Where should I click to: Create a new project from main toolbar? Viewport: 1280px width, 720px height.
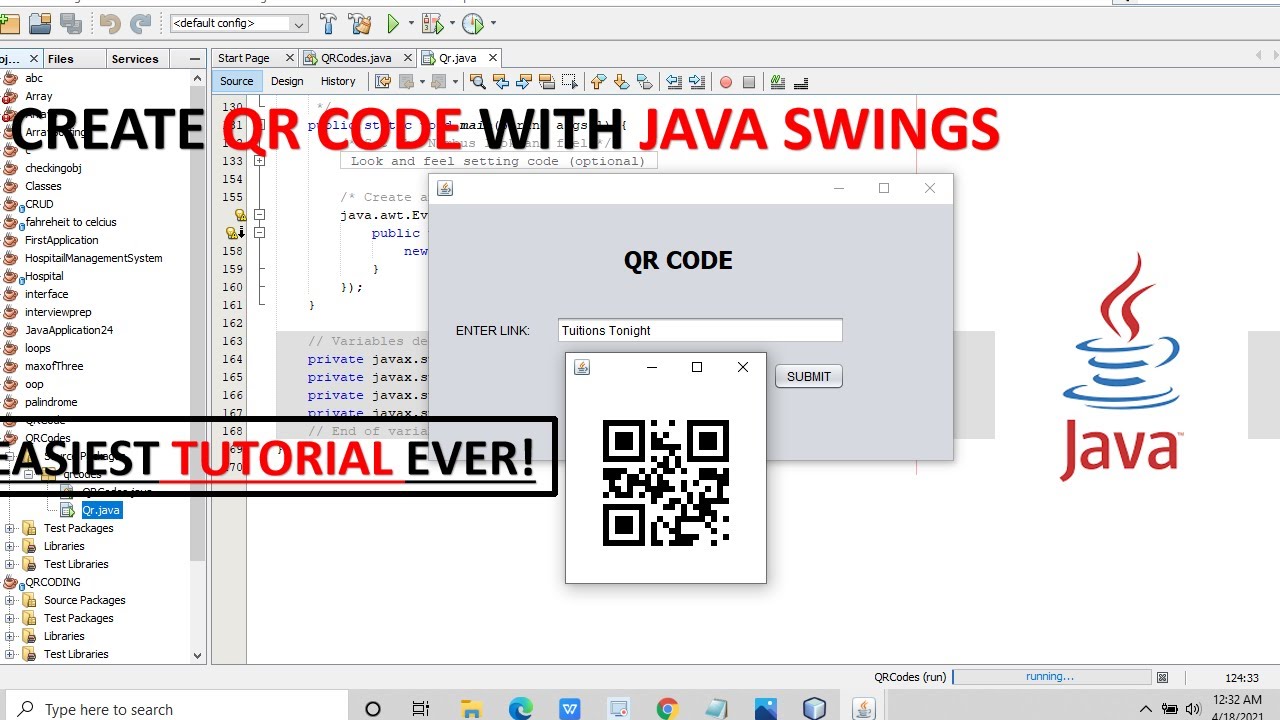point(8,22)
